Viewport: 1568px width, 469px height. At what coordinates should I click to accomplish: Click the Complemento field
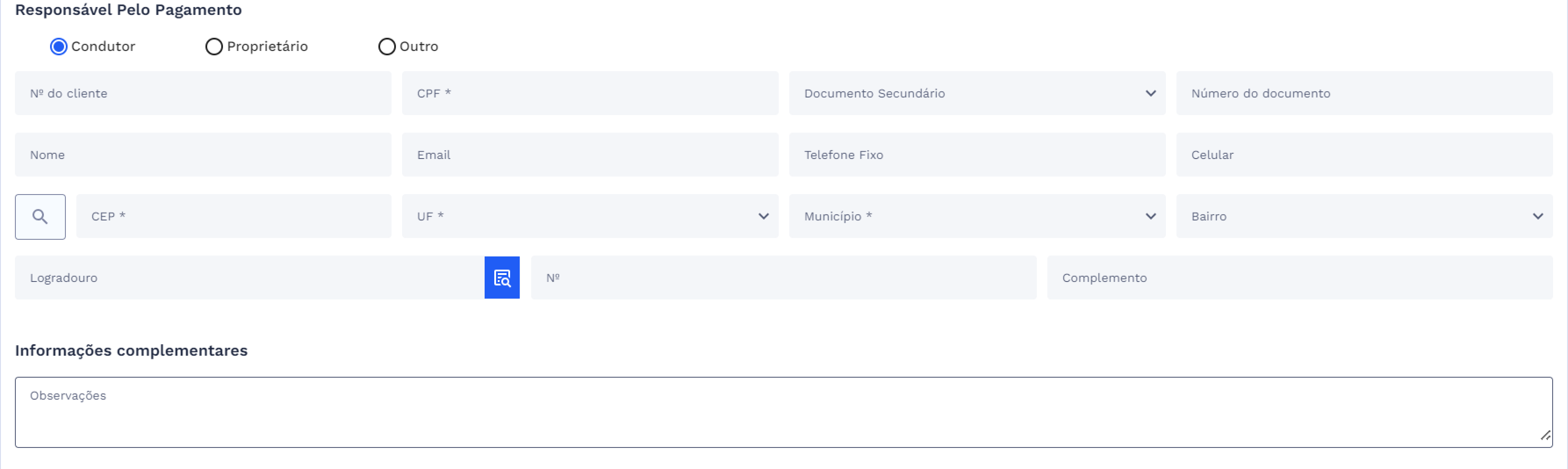pyautogui.click(x=1299, y=278)
